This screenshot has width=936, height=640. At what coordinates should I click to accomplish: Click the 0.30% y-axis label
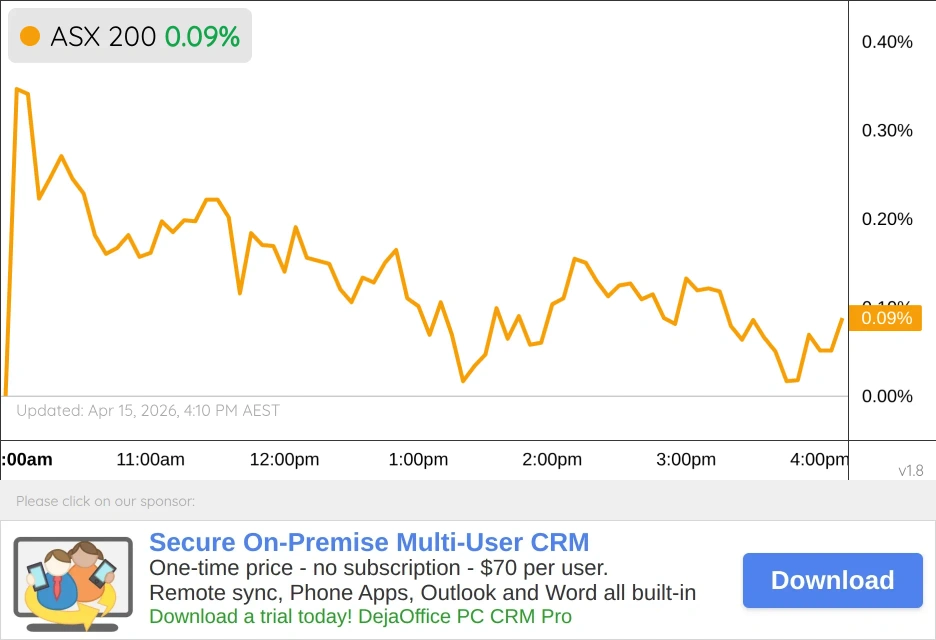coord(887,131)
